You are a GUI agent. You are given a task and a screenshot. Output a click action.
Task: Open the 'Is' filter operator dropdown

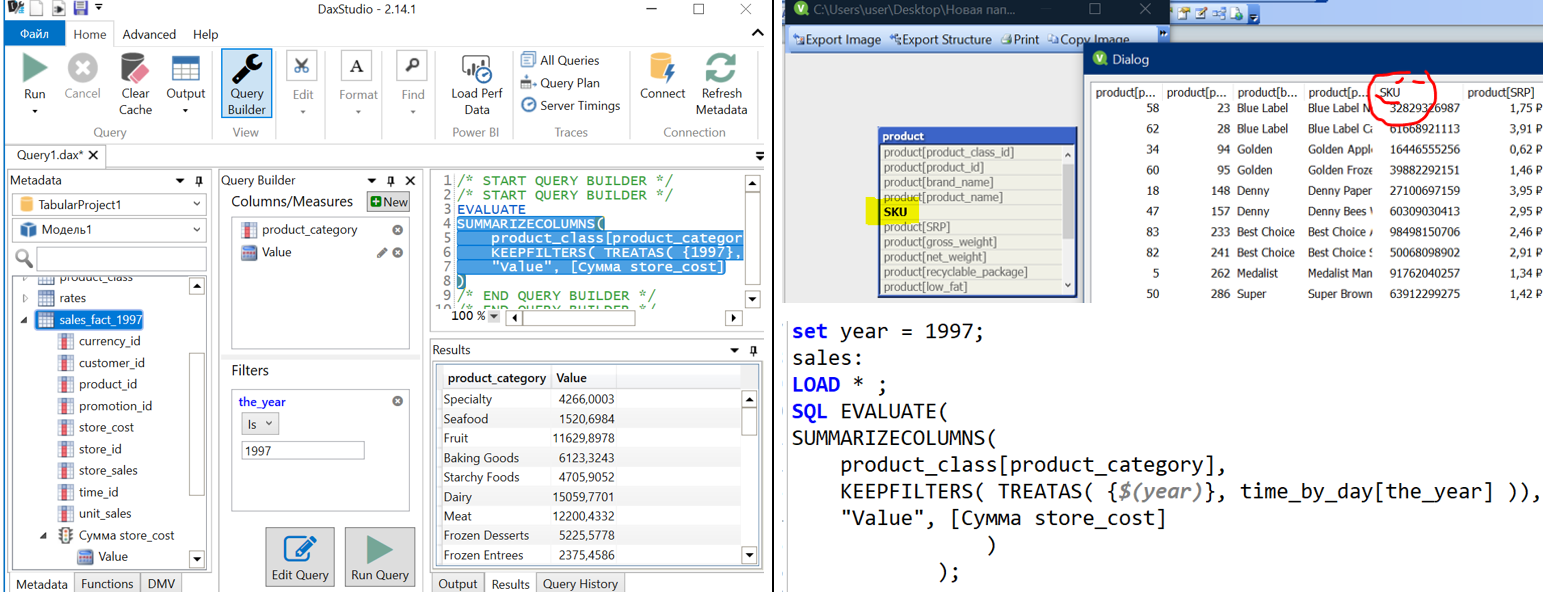pos(259,424)
